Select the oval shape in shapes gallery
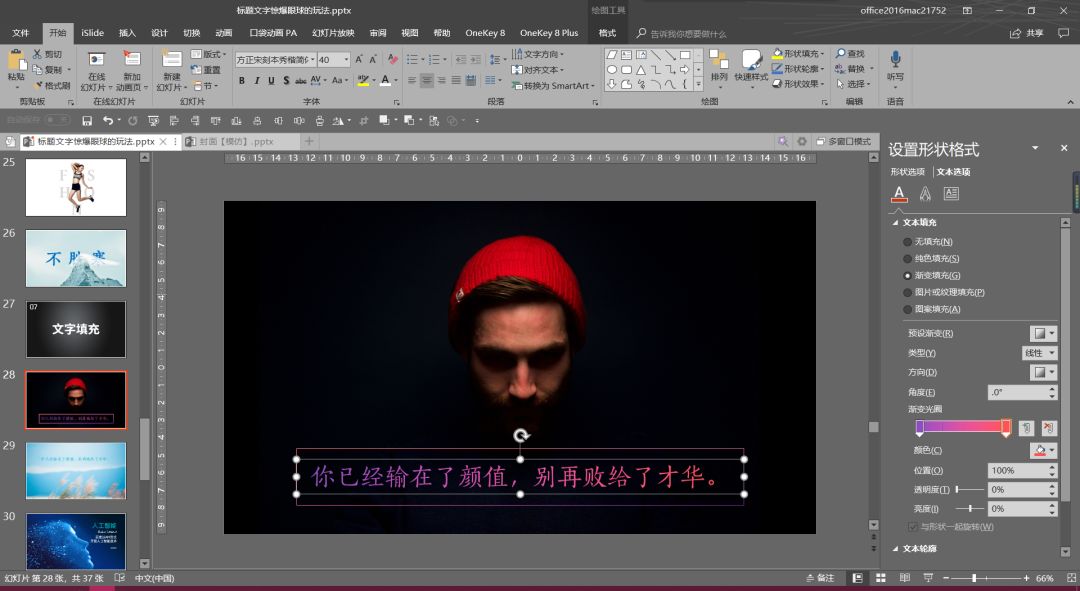 pyautogui.click(x=612, y=70)
